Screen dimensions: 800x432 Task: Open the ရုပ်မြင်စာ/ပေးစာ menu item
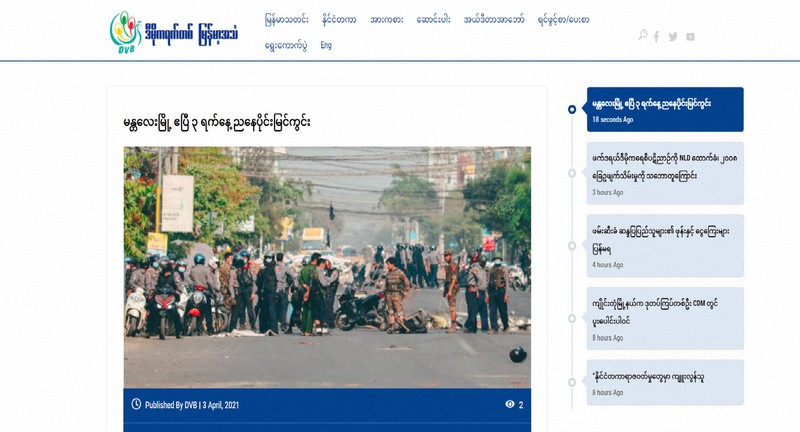pos(563,20)
